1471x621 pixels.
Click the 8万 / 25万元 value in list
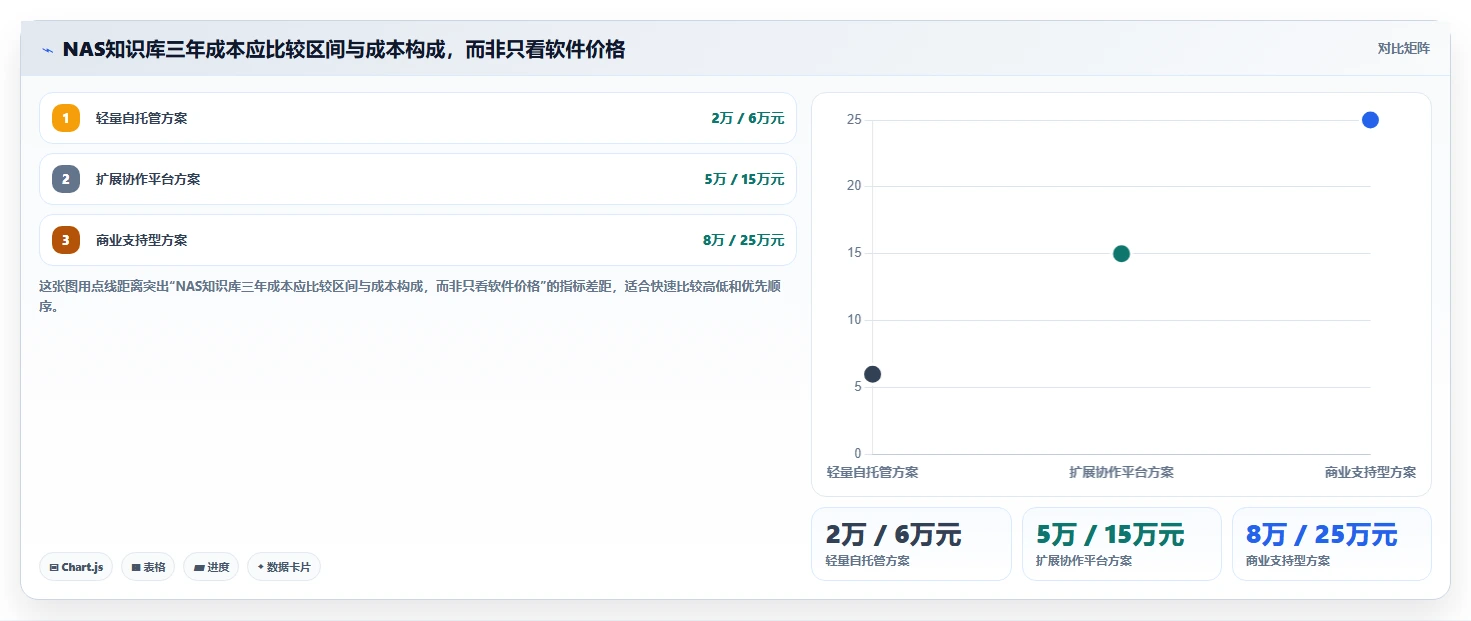pos(744,240)
